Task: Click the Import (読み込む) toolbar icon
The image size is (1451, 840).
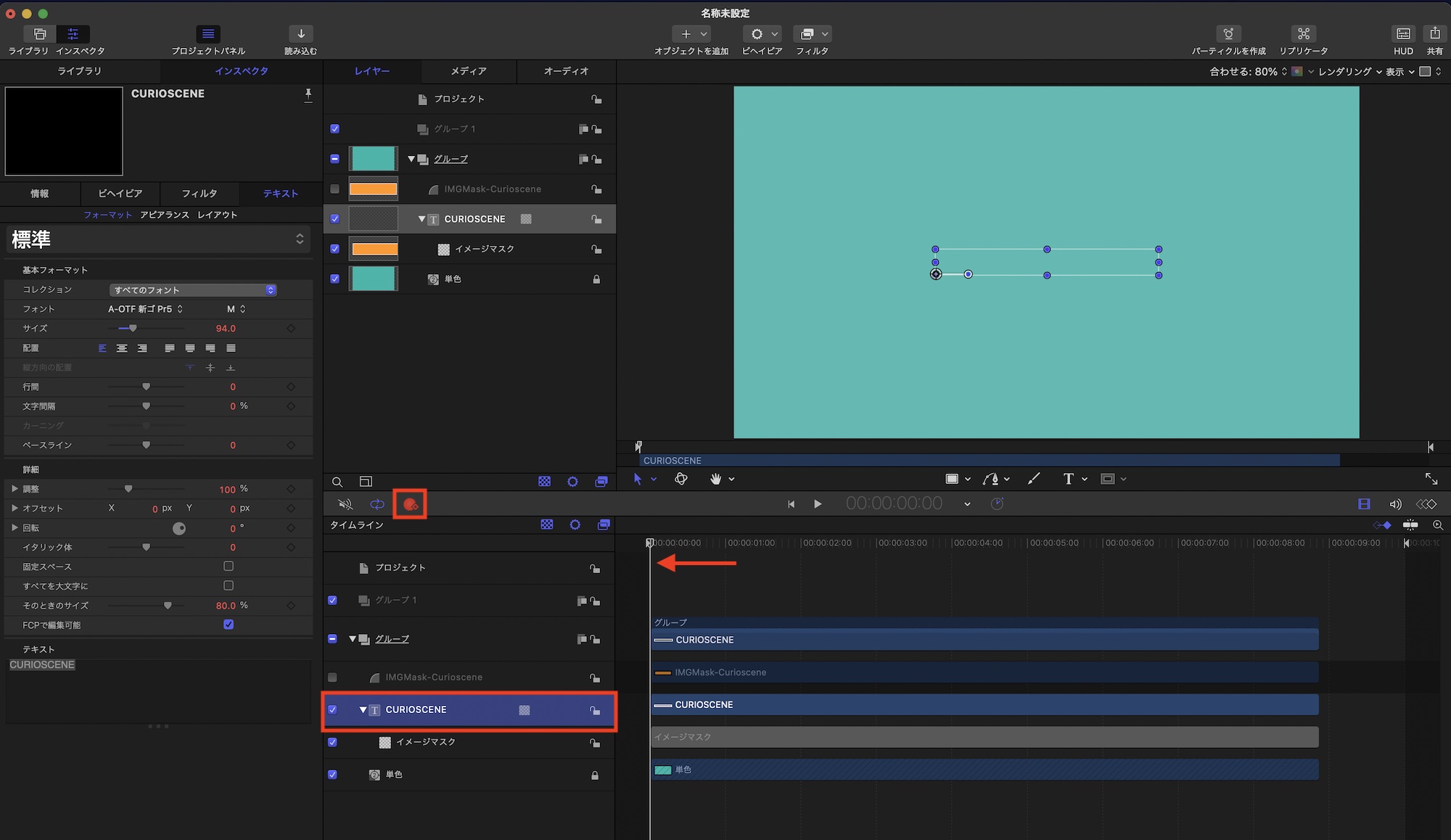Action: (300, 34)
